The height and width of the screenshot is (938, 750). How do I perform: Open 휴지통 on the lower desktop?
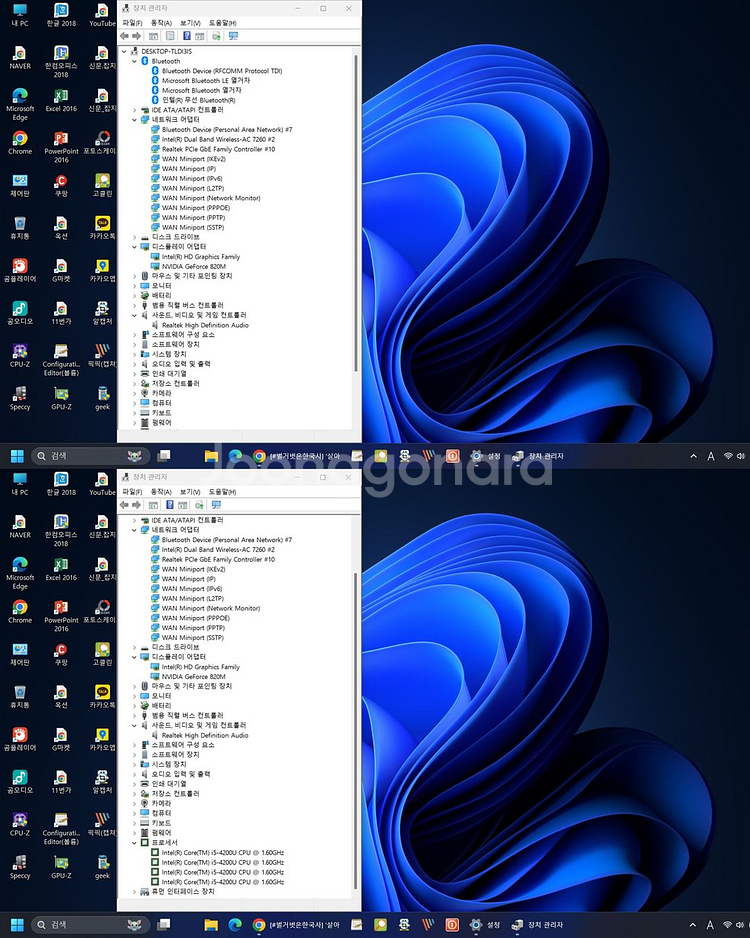pos(20,696)
